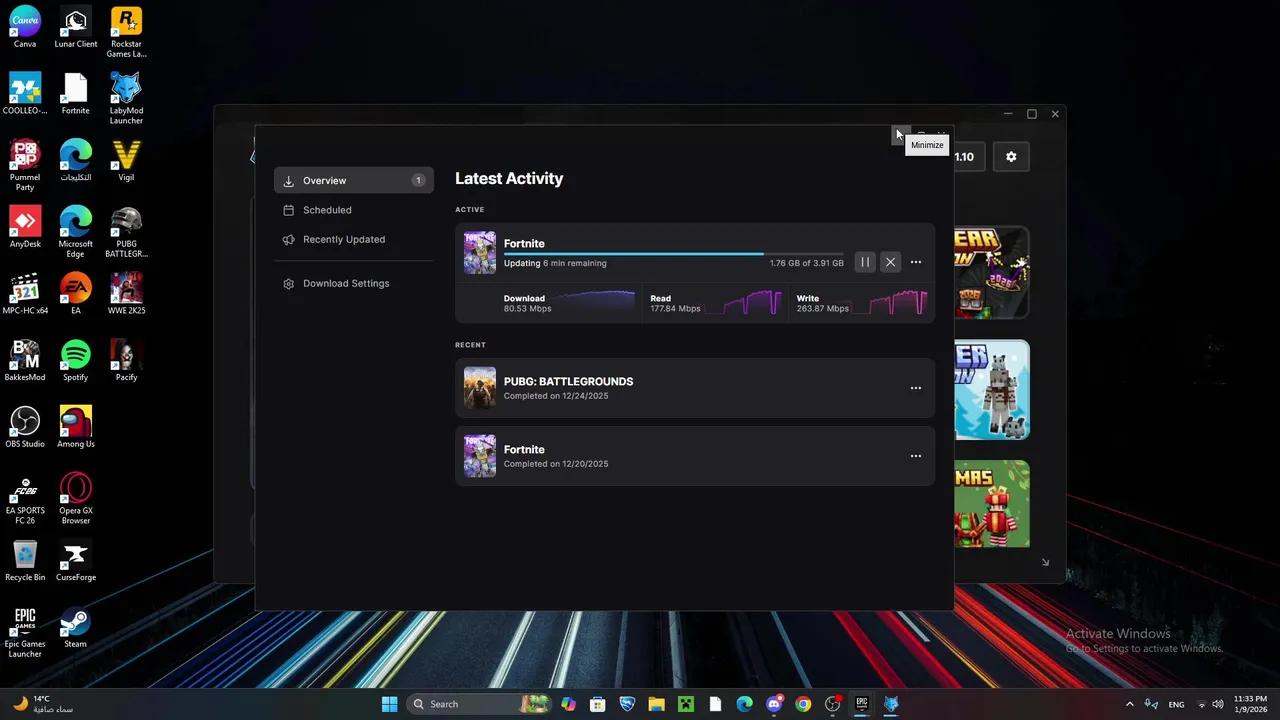Select LabyMod Launcher desktop icon
Viewport: 1280px width, 720px height.
pos(126,98)
